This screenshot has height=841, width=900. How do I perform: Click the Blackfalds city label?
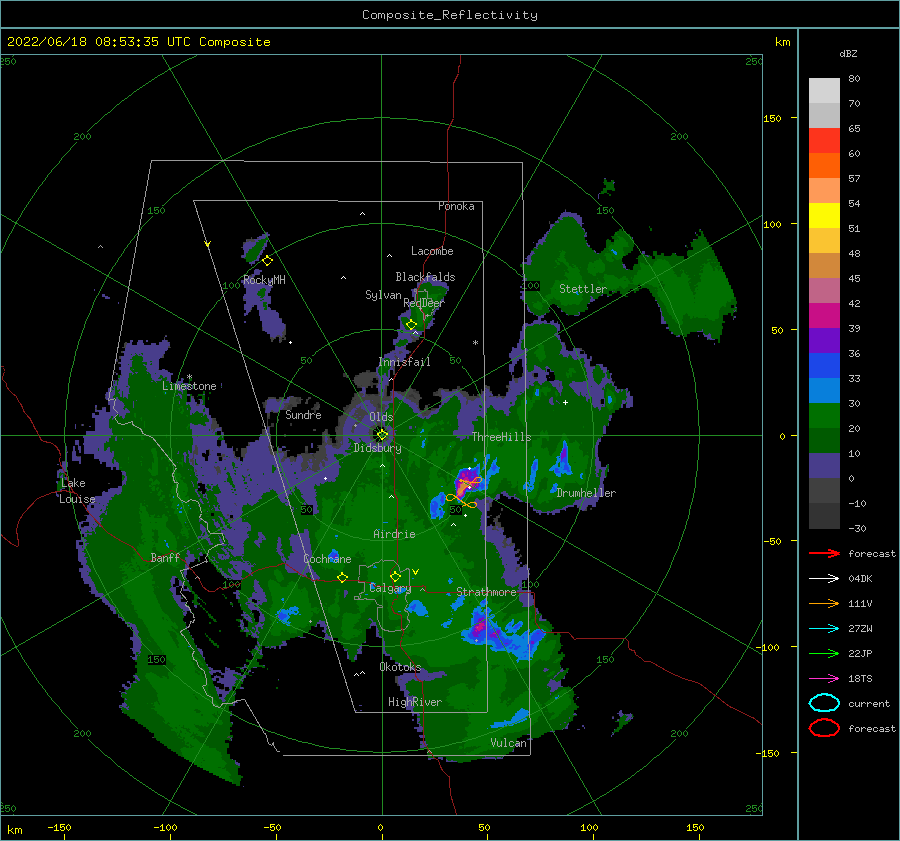tap(425, 277)
